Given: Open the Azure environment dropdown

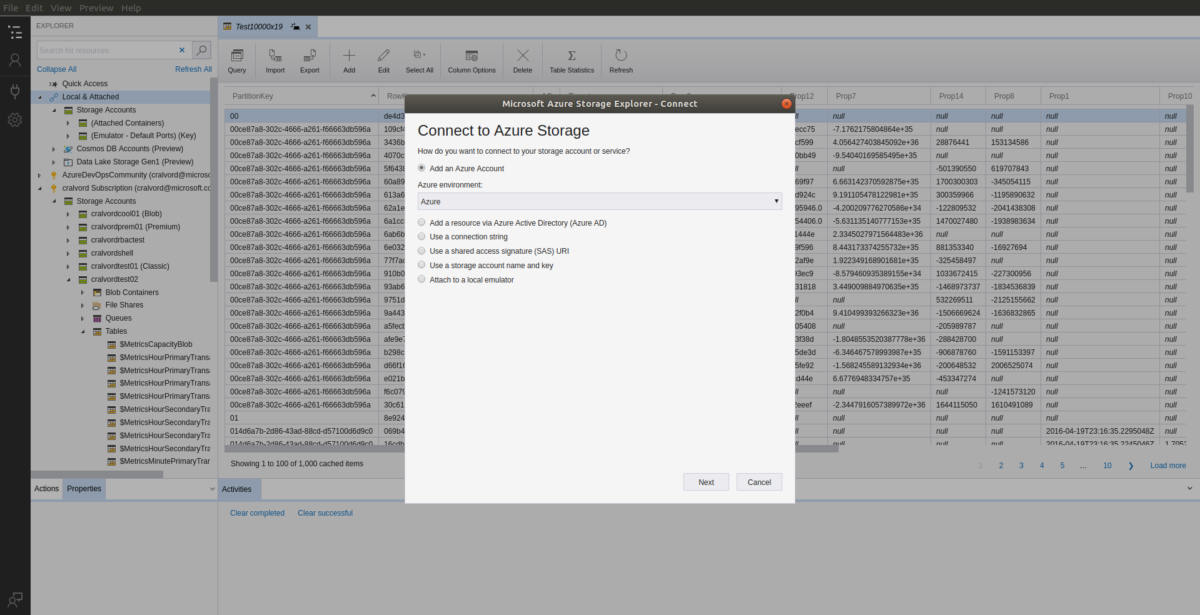Looking at the screenshot, I should point(599,202).
